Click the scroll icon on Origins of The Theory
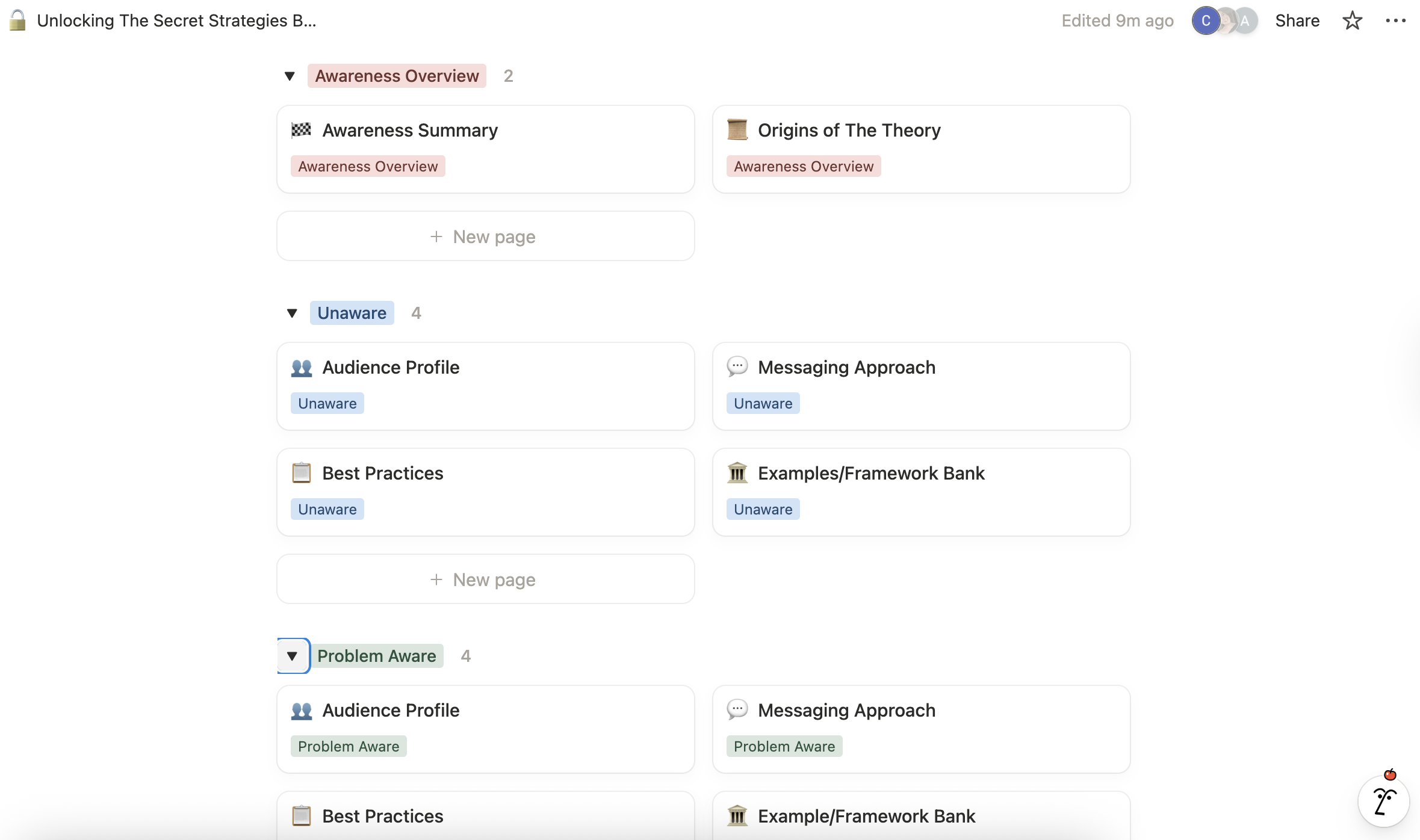The height and width of the screenshot is (840, 1420). coord(737,130)
